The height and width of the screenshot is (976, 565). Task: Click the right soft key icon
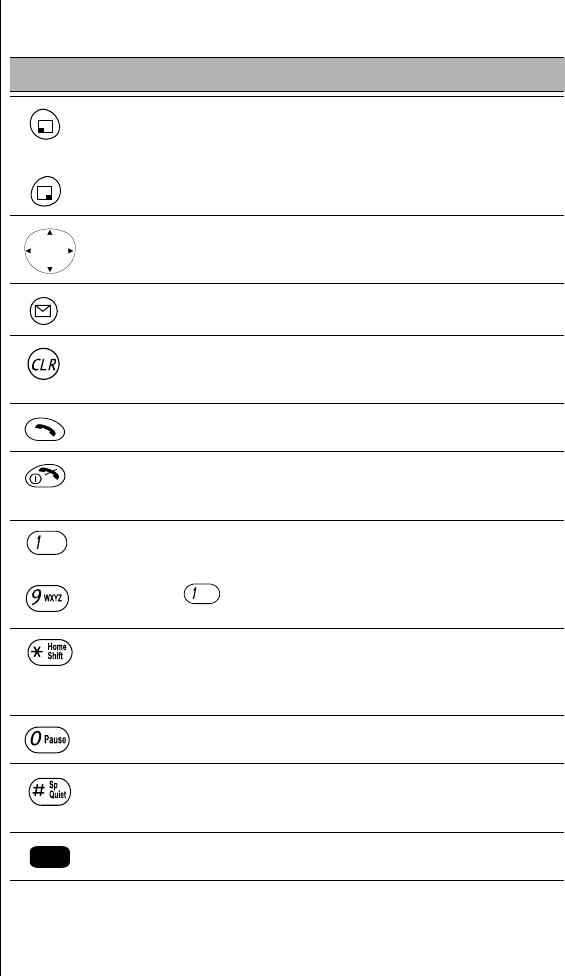45,192
